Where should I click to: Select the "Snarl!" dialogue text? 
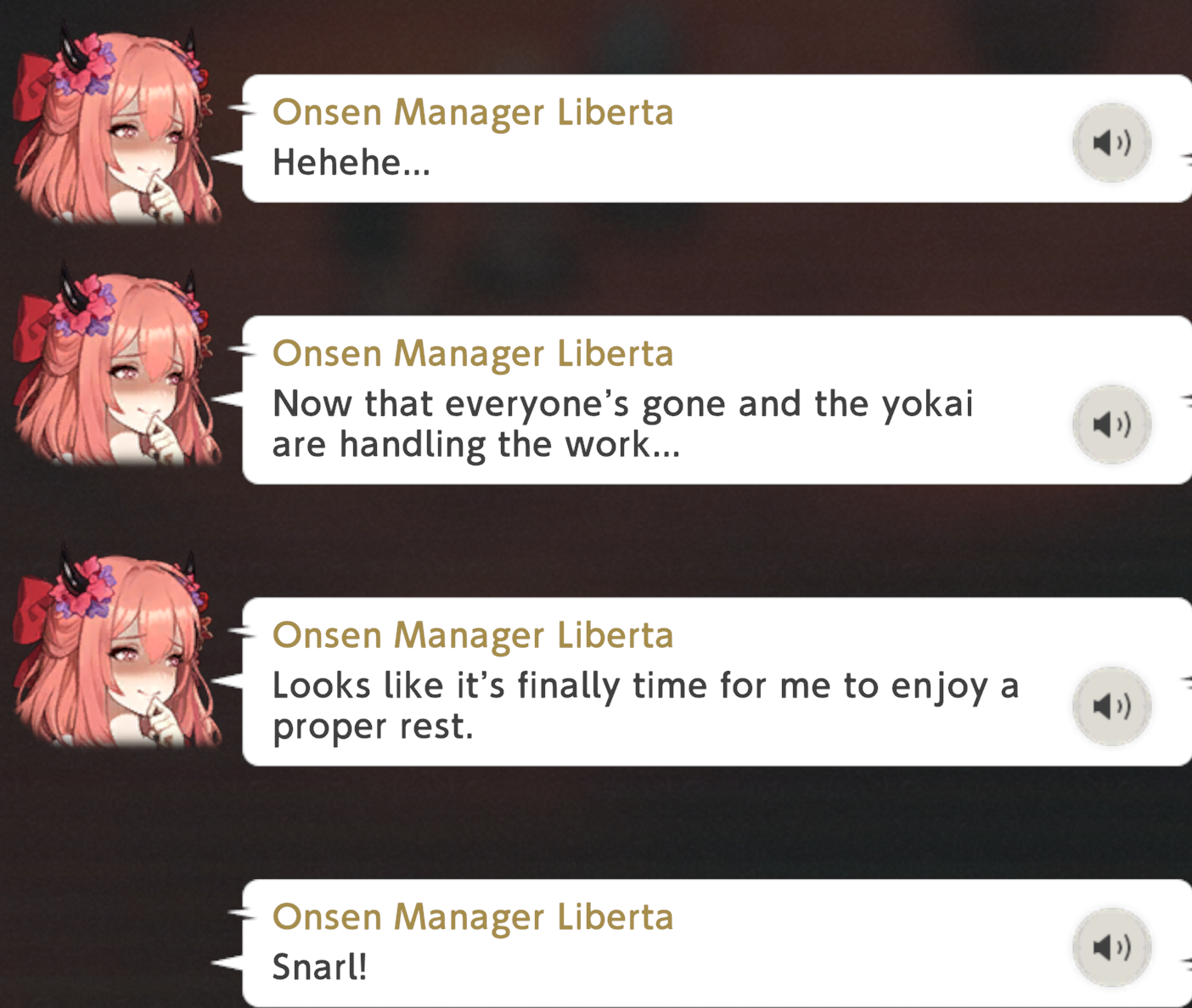click(320, 967)
